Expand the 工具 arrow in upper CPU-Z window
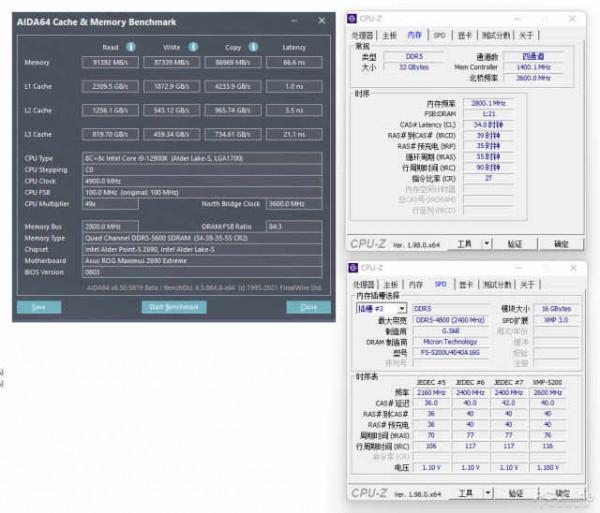The height and width of the screenshot is (513, 600). (x=487, y=243)
